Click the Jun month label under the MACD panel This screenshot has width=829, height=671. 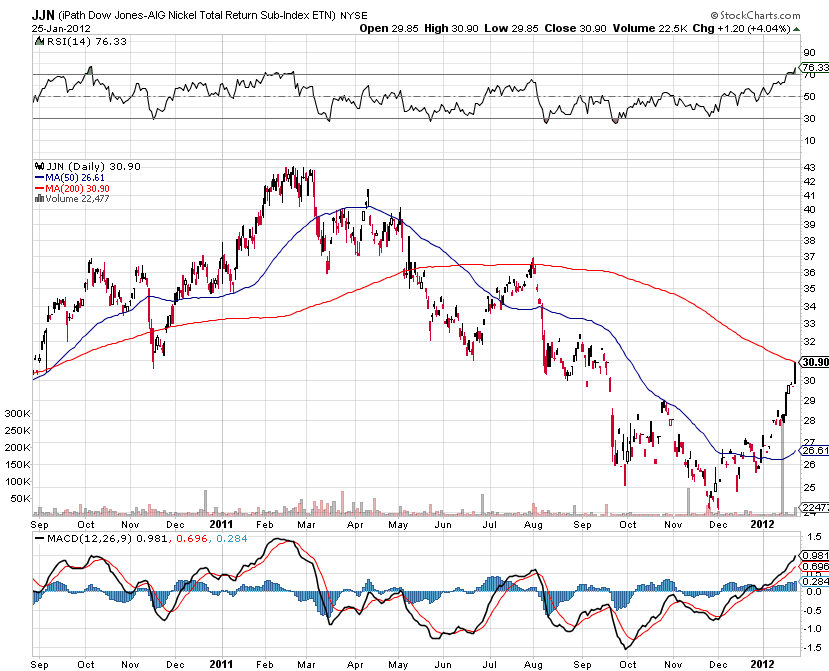[443, 664]
